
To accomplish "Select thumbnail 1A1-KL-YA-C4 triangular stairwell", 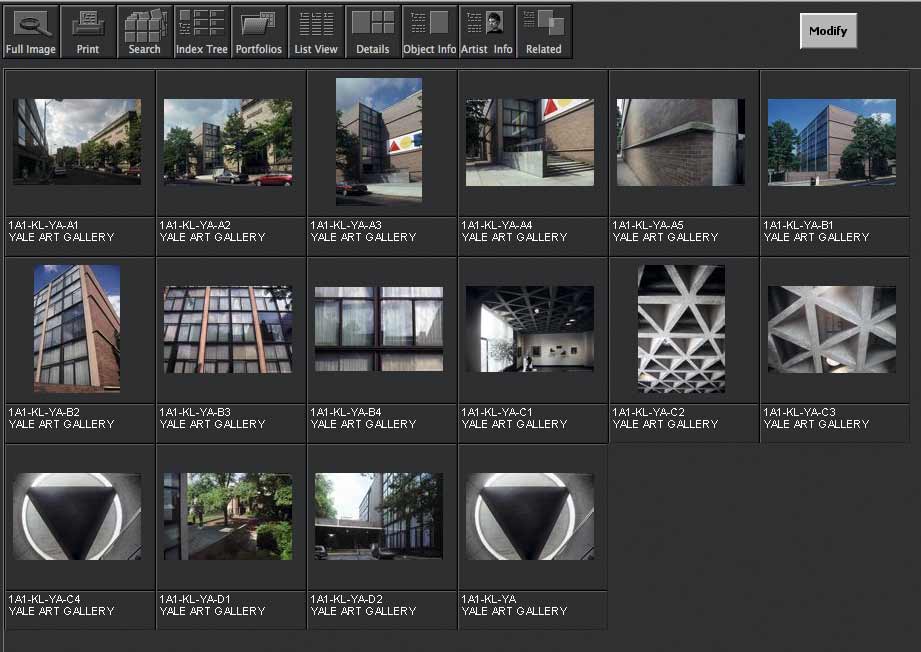I will click(x=77, y=516).
